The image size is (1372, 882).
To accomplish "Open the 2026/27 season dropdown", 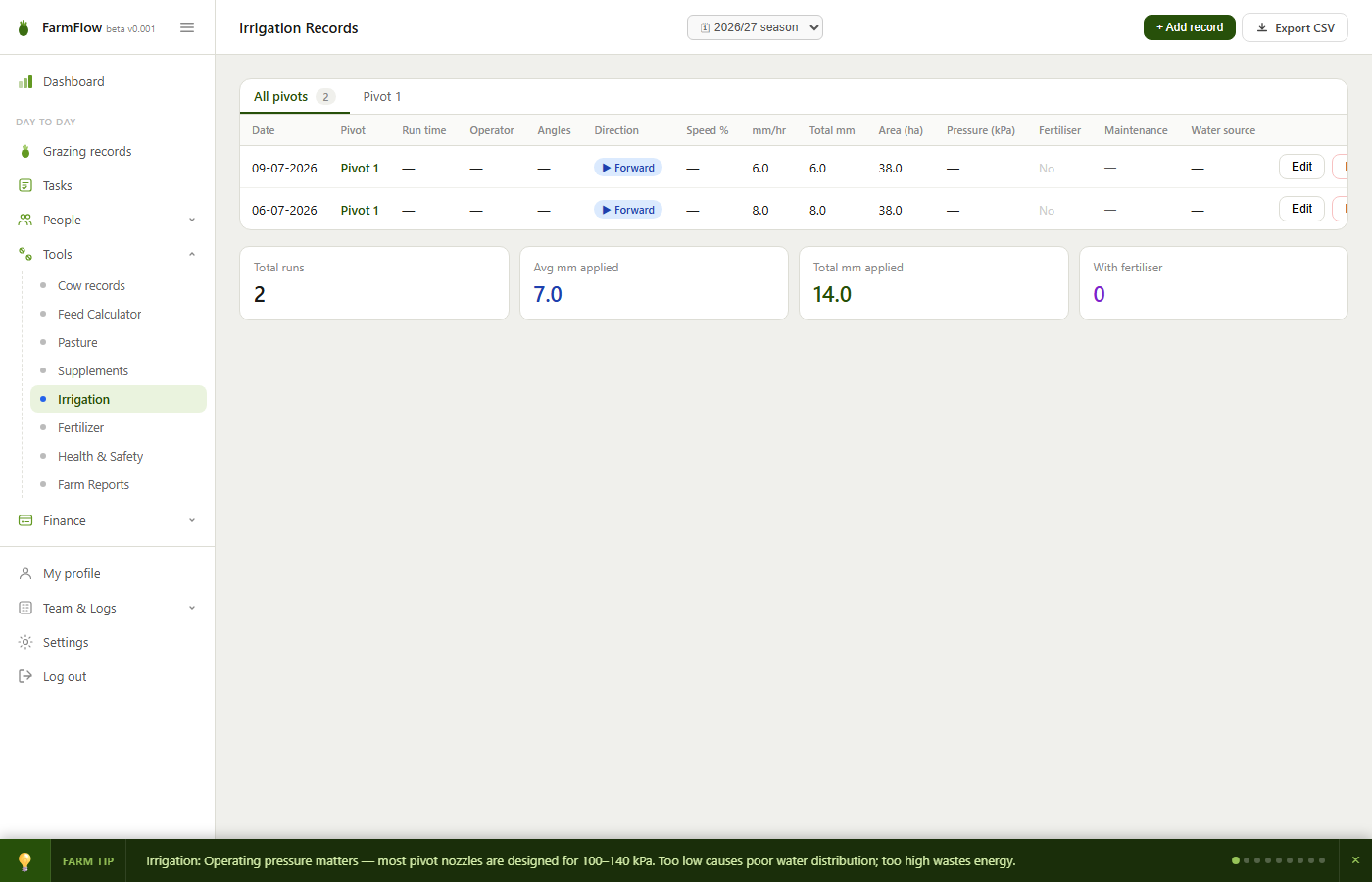I will pyautogui.click(x=755, y=27).
